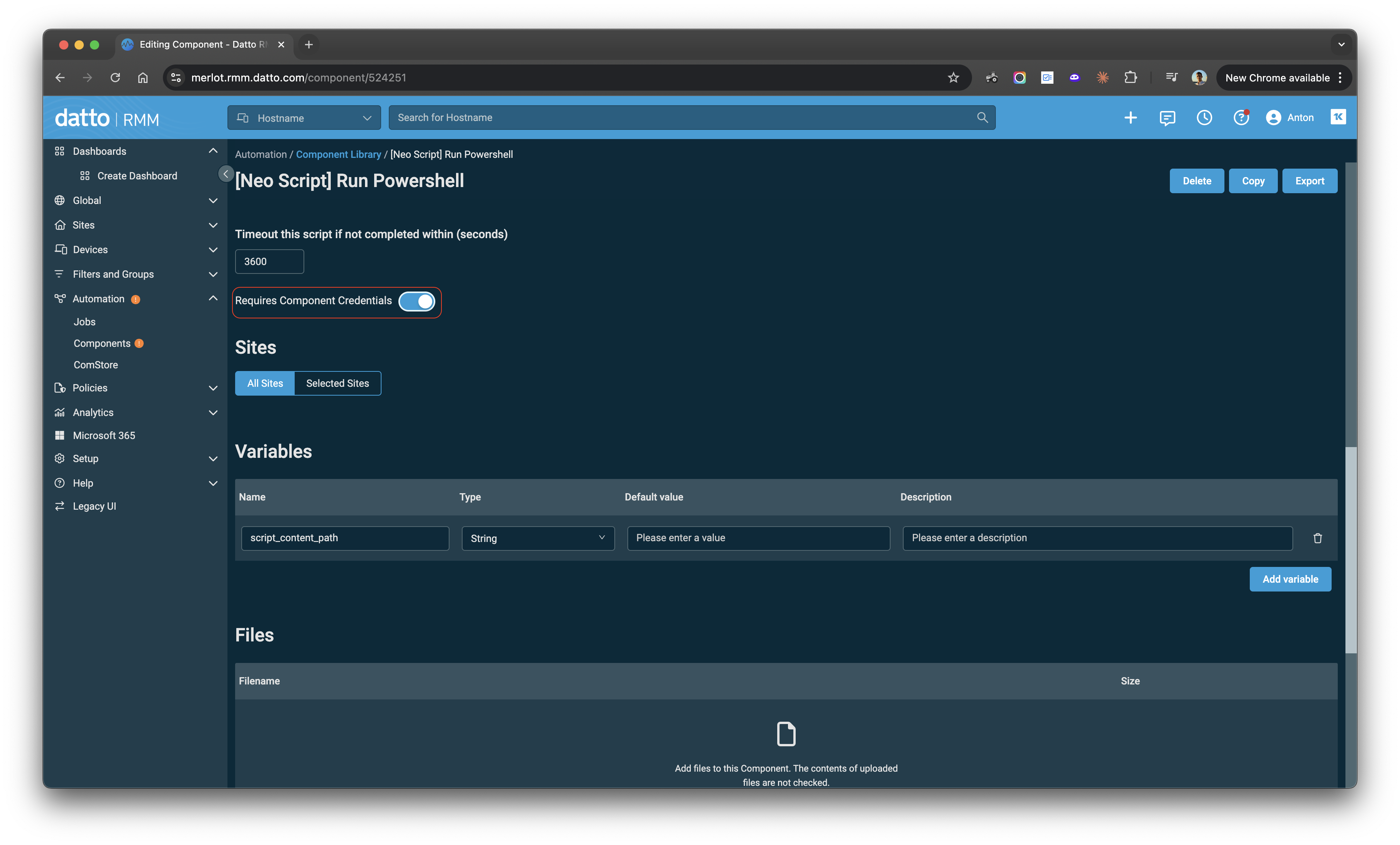Image resolution: width=1400 pixels, height=845 pixels.
Task: Click the timeout seconds input field
Action: (x=269, y=261)
